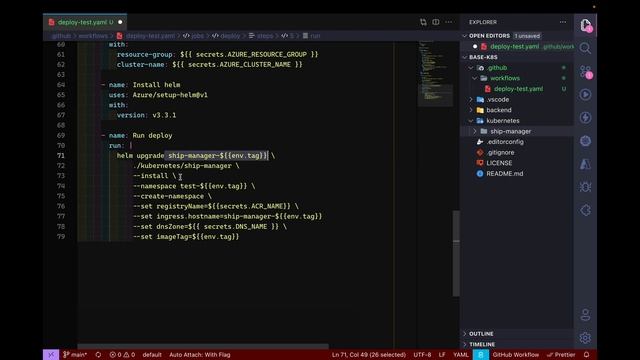Expand the ship-manager folder

(x=474, y=131)
